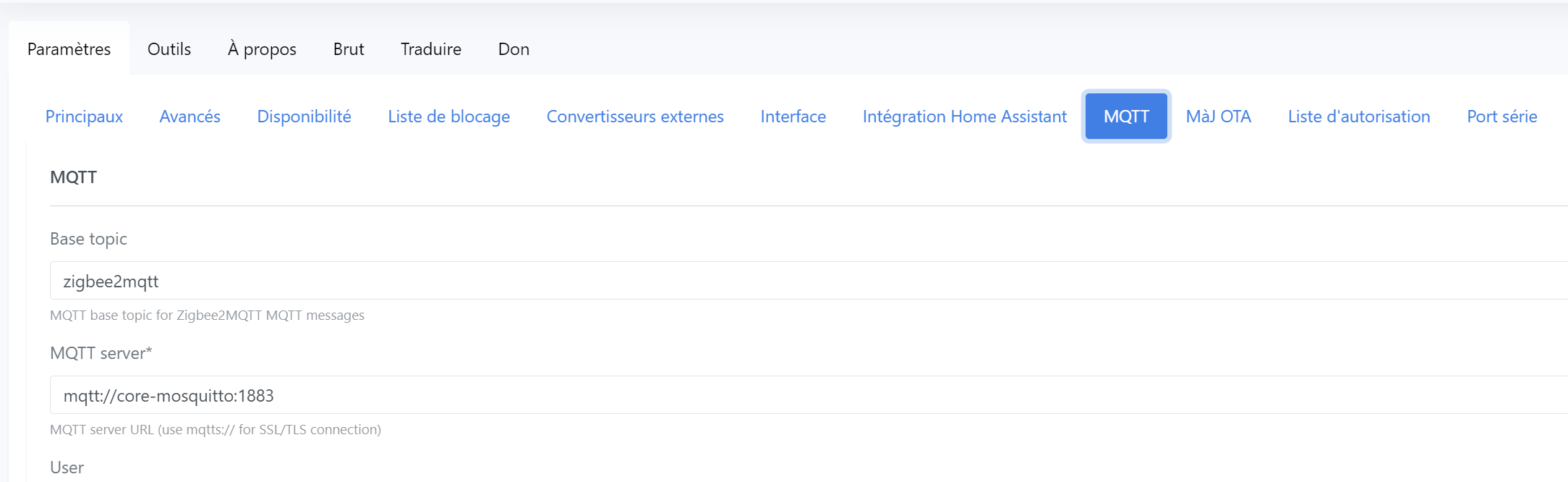The width and height of the screenshot is (1568, 482).
Task: Click the Base topic input field
Action: point(809,281)
